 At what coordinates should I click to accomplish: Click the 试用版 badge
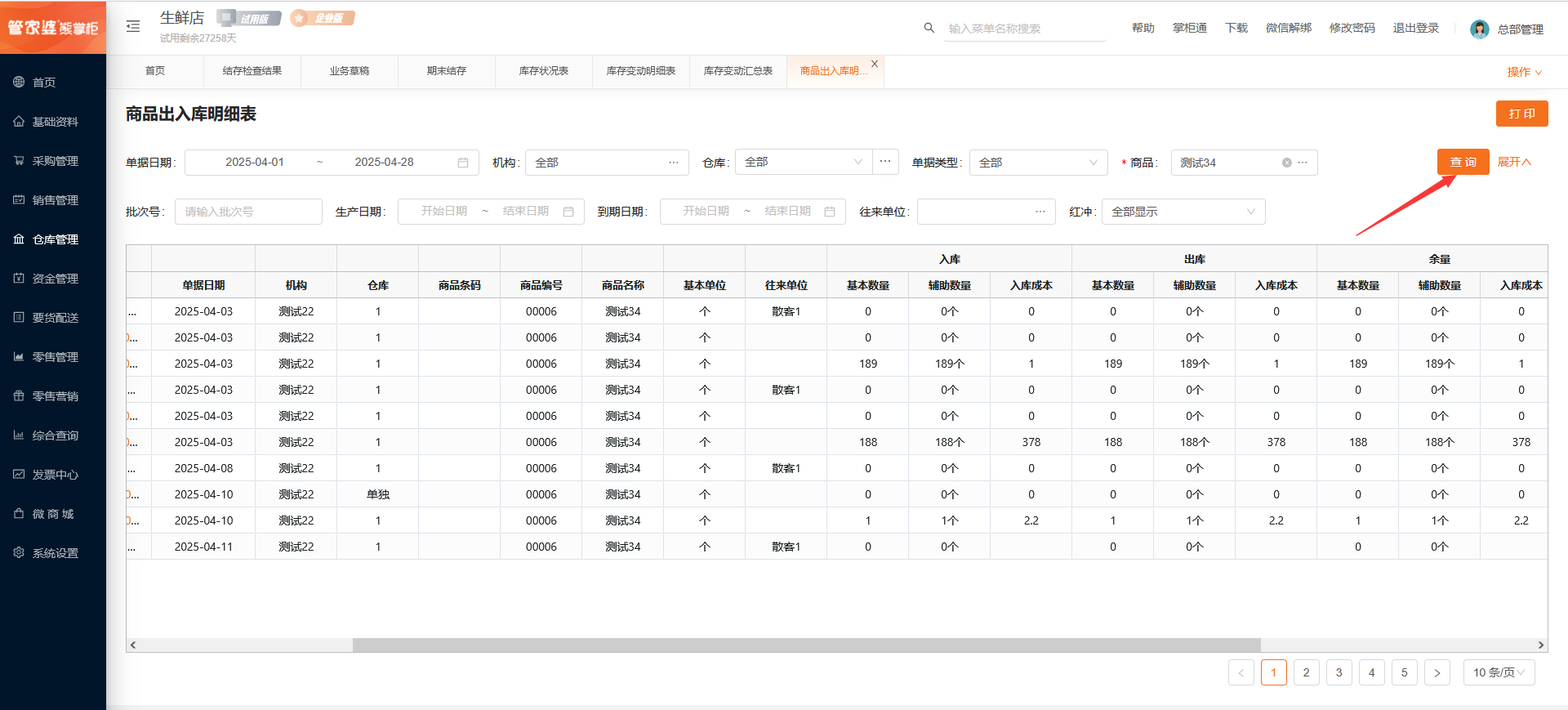click(x=249, y=18)
